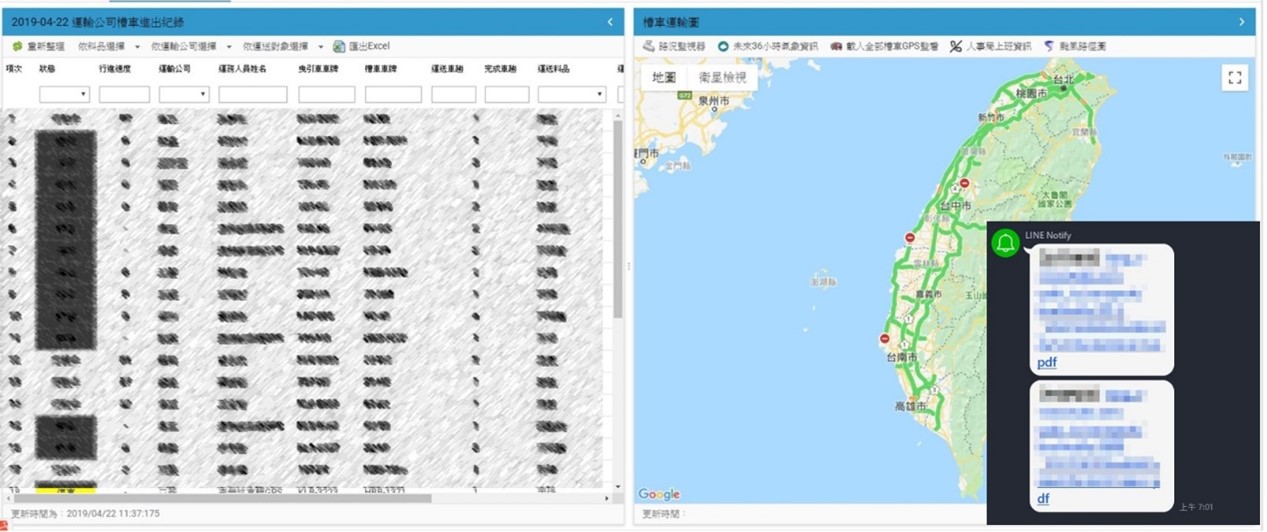This screenshot has height=532, width=1267.
Task: Sort by the 狀態 column header
Action: click(x=48, y=68)
